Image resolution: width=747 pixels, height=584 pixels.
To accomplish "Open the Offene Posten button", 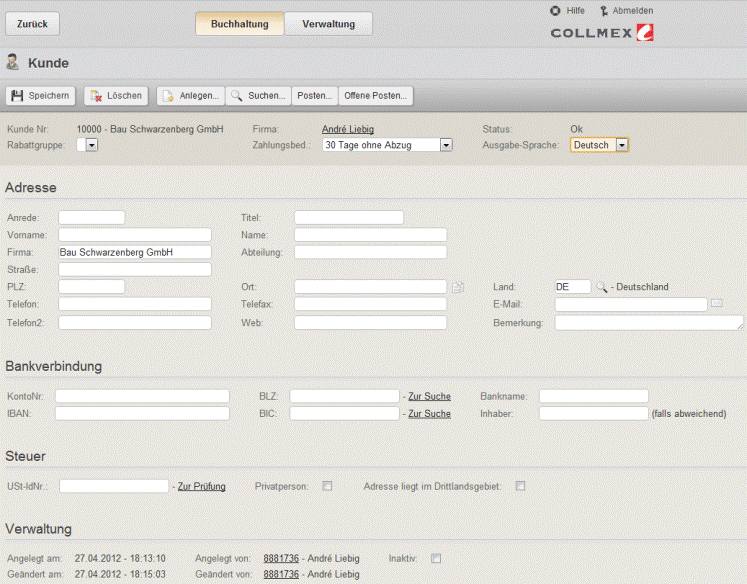I will (x=375, y=96).
